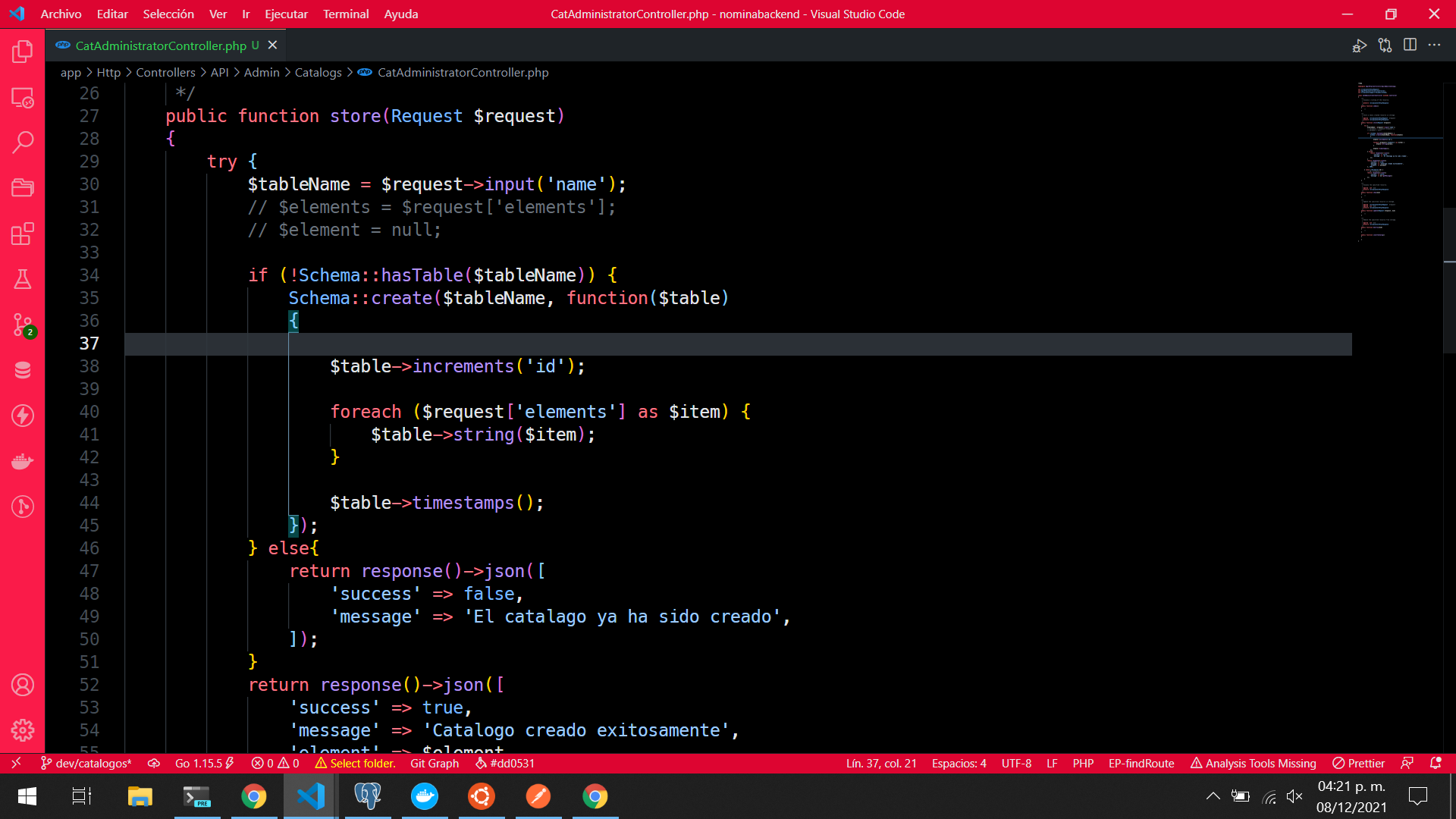Click the 'API' breadcrumb segment
Image resolution: width=1456 pixels, height=819 pixels.
click(219, 73)
